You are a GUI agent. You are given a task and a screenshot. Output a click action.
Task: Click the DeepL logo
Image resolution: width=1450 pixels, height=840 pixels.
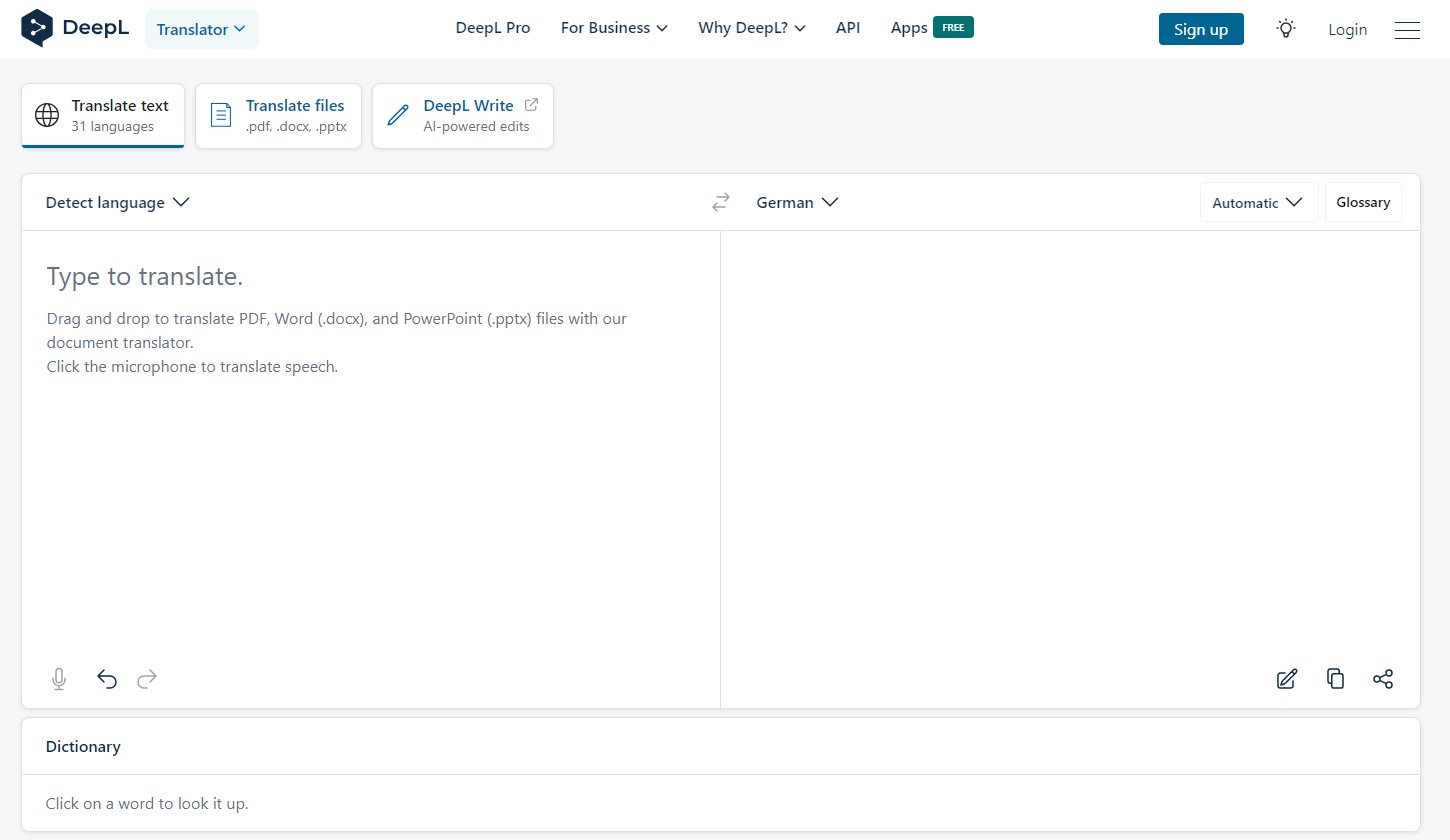tap(75, 28)
